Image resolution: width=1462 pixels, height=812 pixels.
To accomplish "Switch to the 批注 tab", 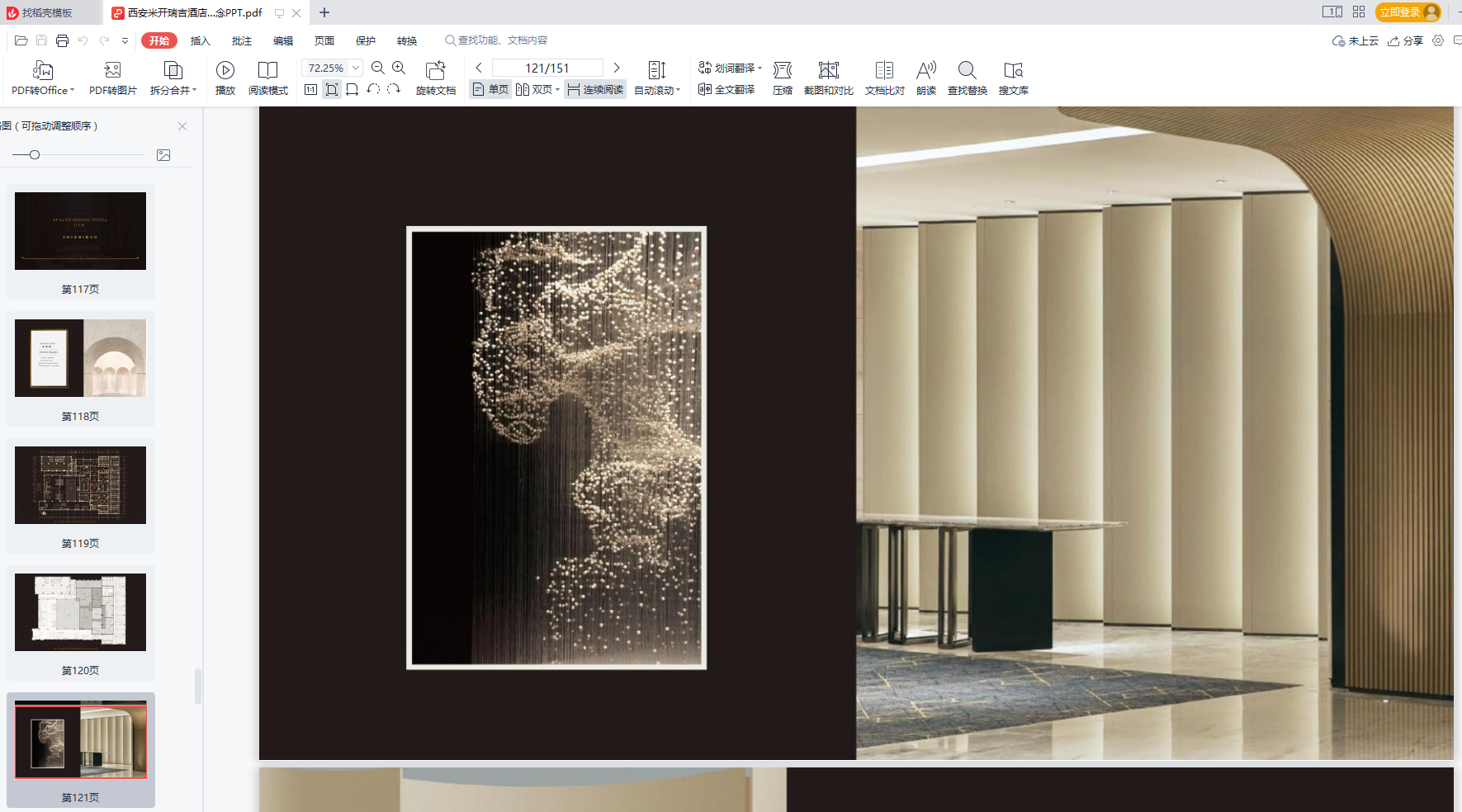I will (x=242, y=40).
